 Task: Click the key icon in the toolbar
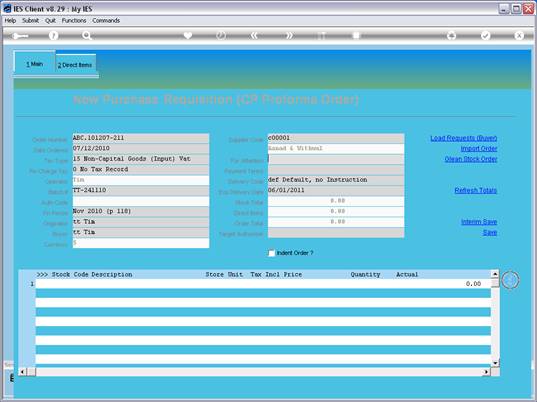pos(20,36)
